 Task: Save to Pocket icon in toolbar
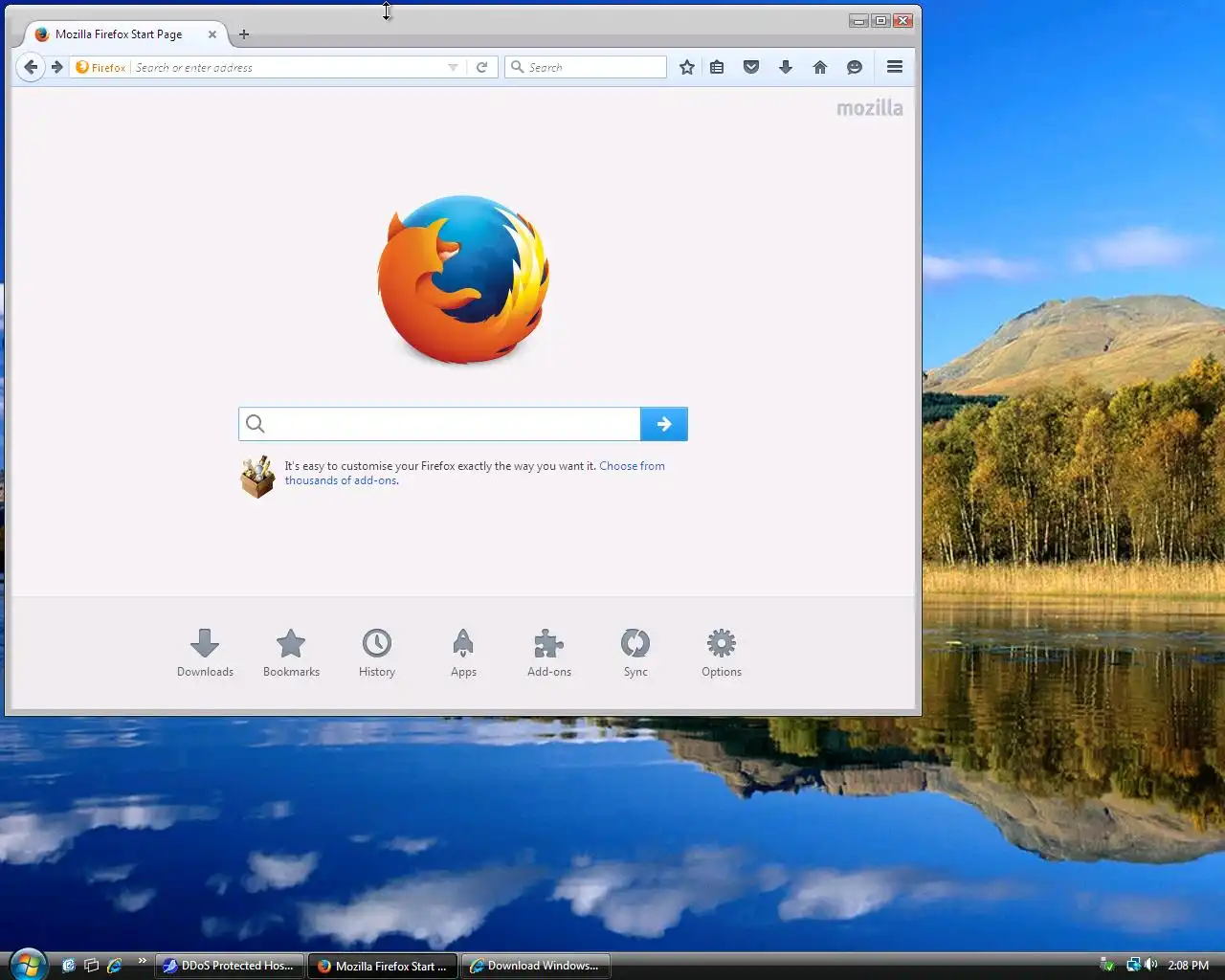[x=751, y=67]
